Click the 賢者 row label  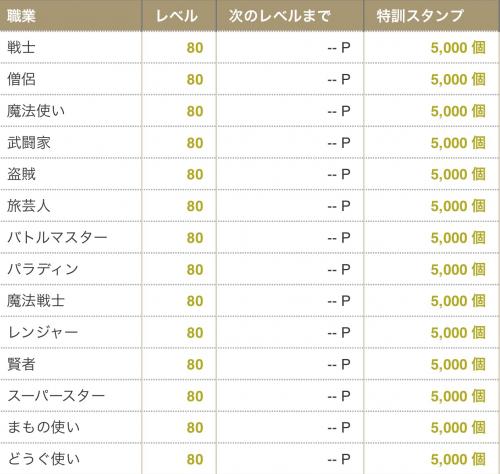click(x=21, y=364)
